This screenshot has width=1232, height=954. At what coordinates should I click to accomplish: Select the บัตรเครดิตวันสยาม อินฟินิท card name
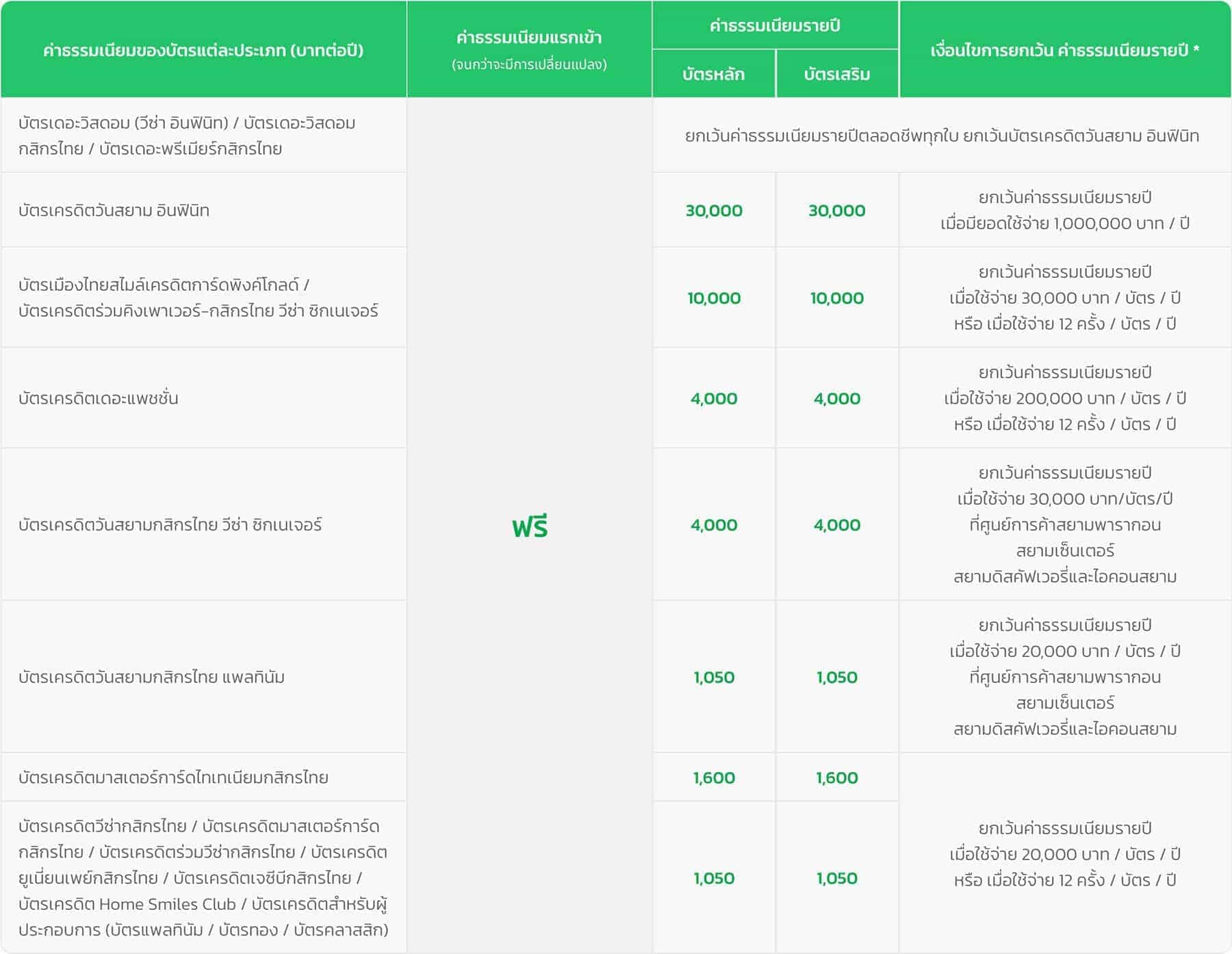pos(114,210)
